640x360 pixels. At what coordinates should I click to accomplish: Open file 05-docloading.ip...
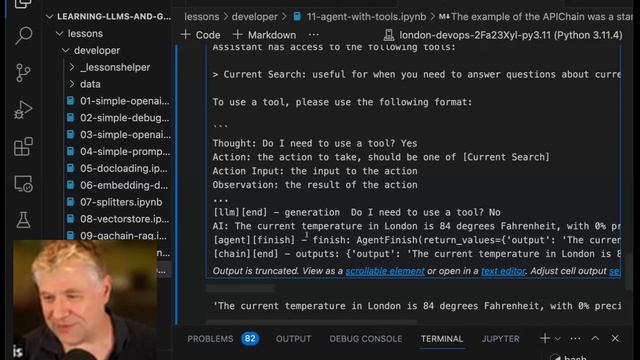[x=118, y=168]
